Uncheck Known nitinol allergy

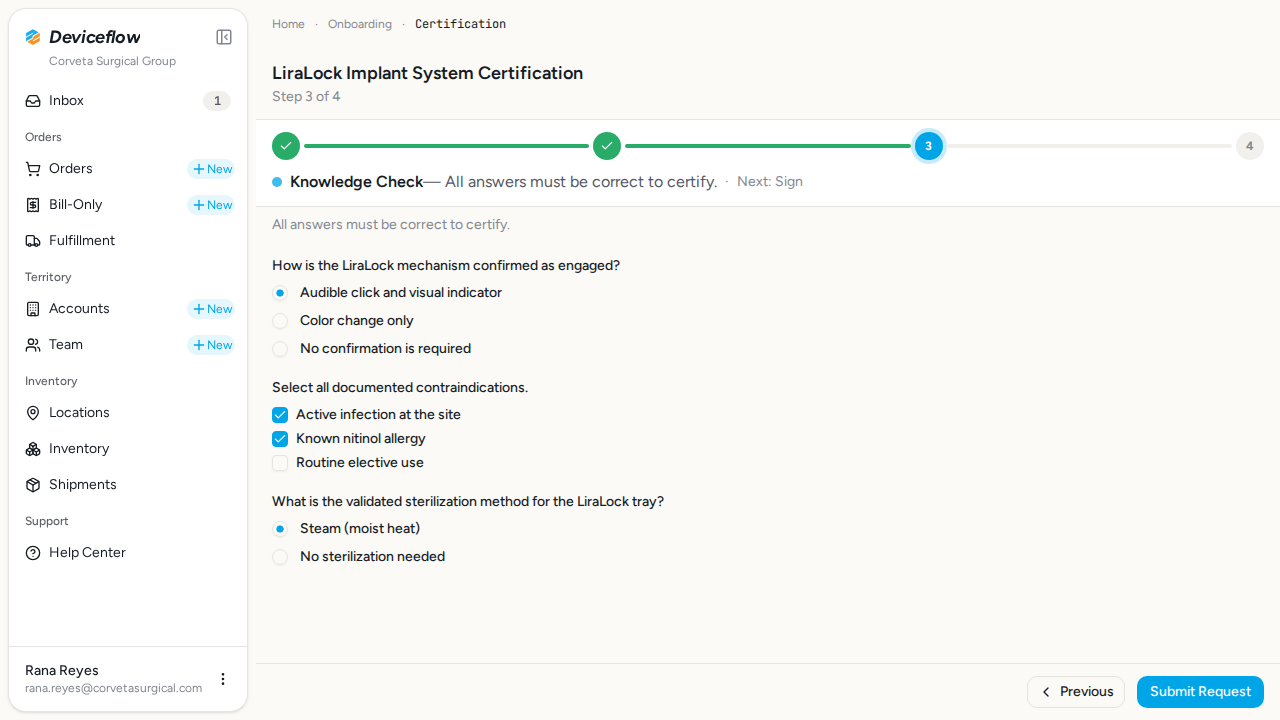click(x=280, y=439)
